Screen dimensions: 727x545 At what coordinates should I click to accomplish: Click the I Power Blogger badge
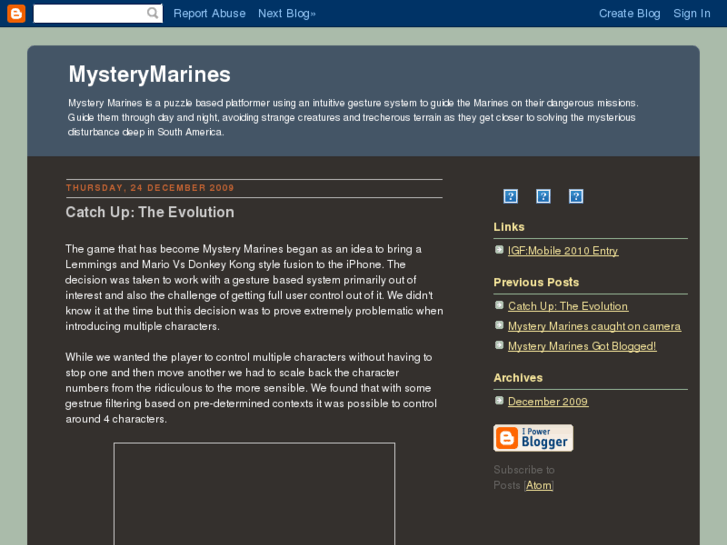(533, 438)
